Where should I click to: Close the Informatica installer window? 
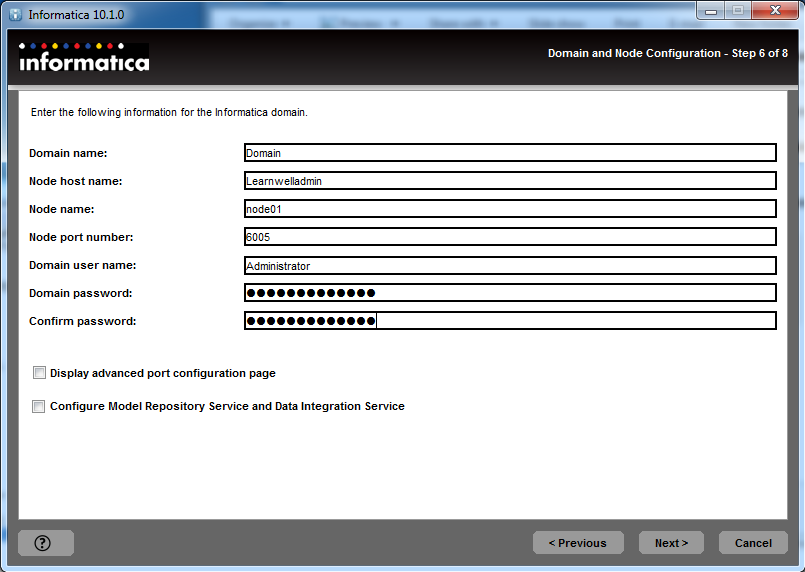[776, 10]
